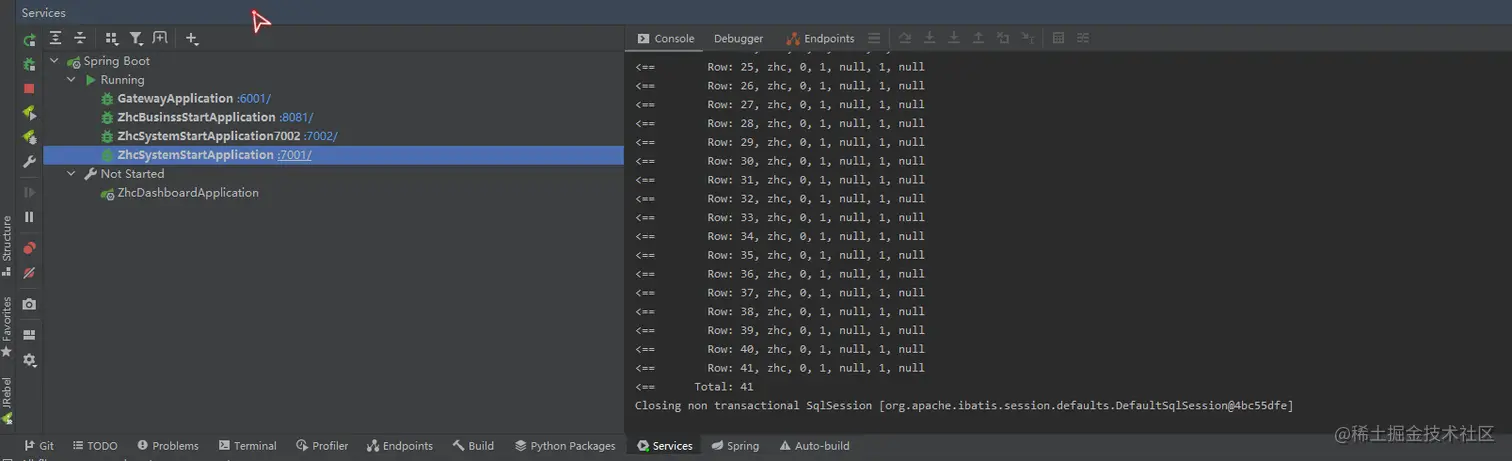
Task: Click Expand All in Services toolbar
Action: point(56,38)
